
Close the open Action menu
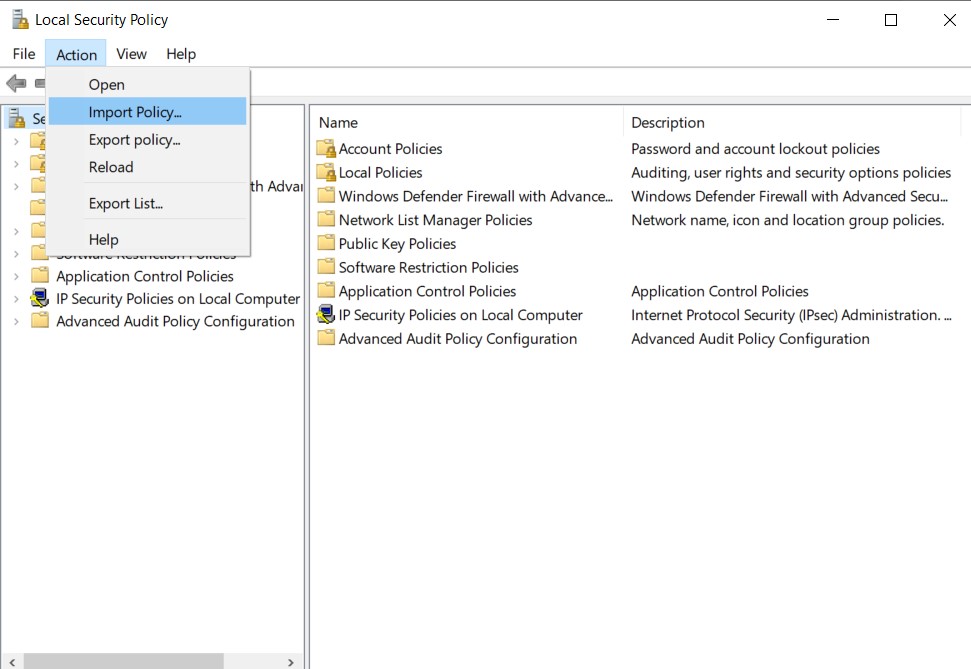tap(76, 55)
